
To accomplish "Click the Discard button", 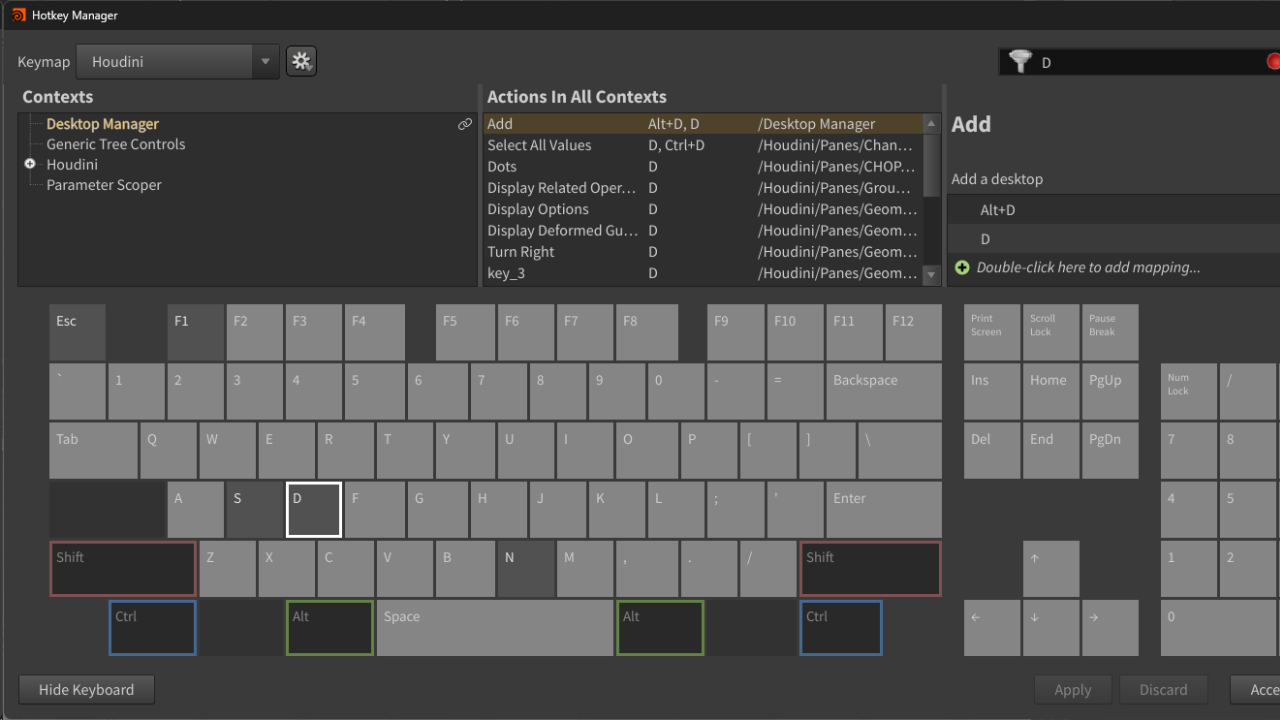I will click(x=1164, y=690).
